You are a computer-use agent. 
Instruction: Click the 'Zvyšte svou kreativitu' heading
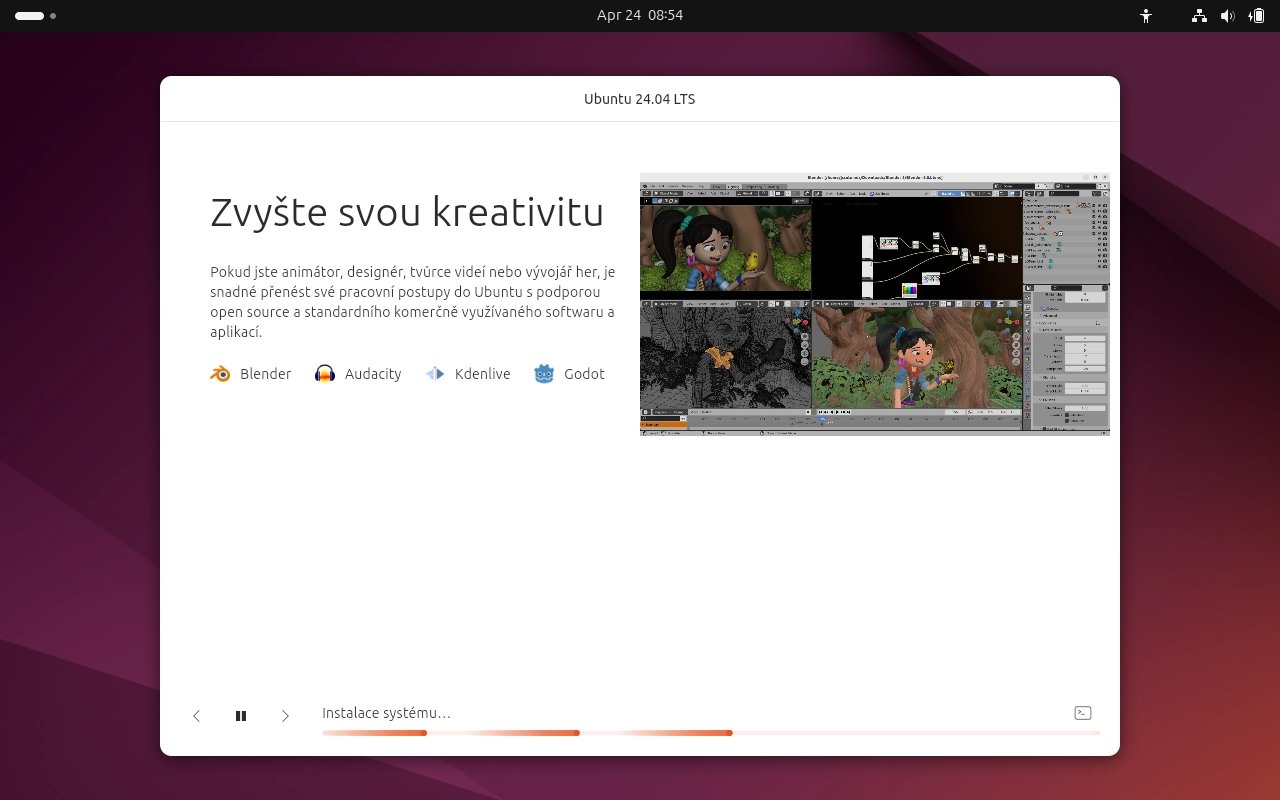click(407, 213)
